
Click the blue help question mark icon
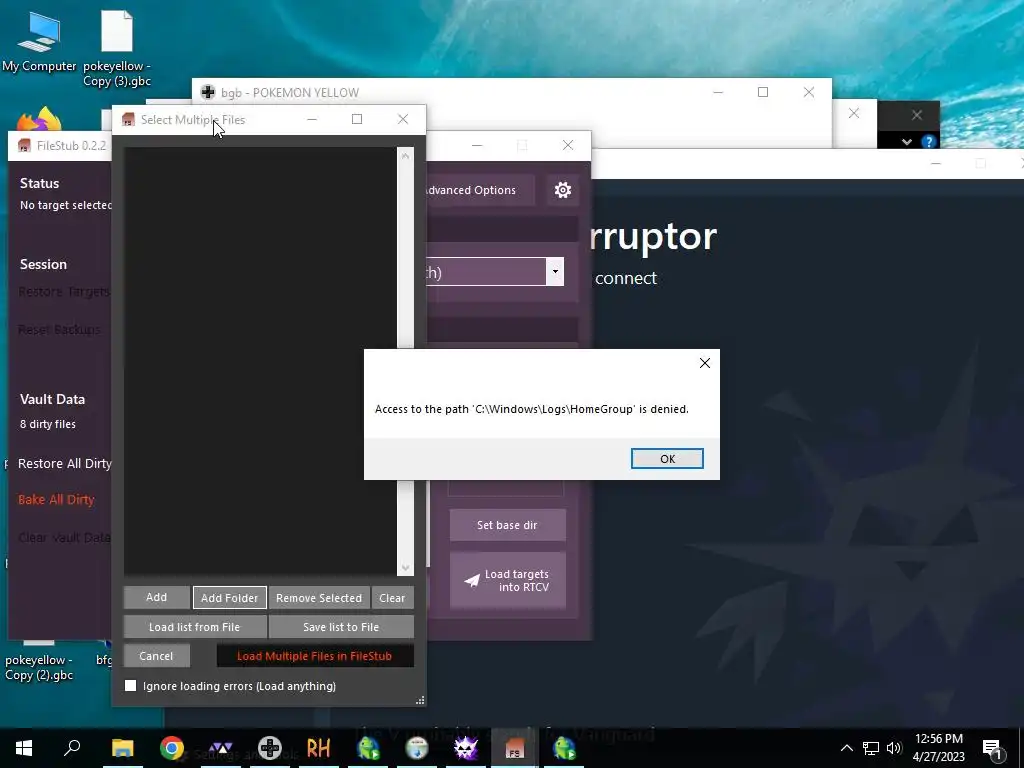[928, 142]
